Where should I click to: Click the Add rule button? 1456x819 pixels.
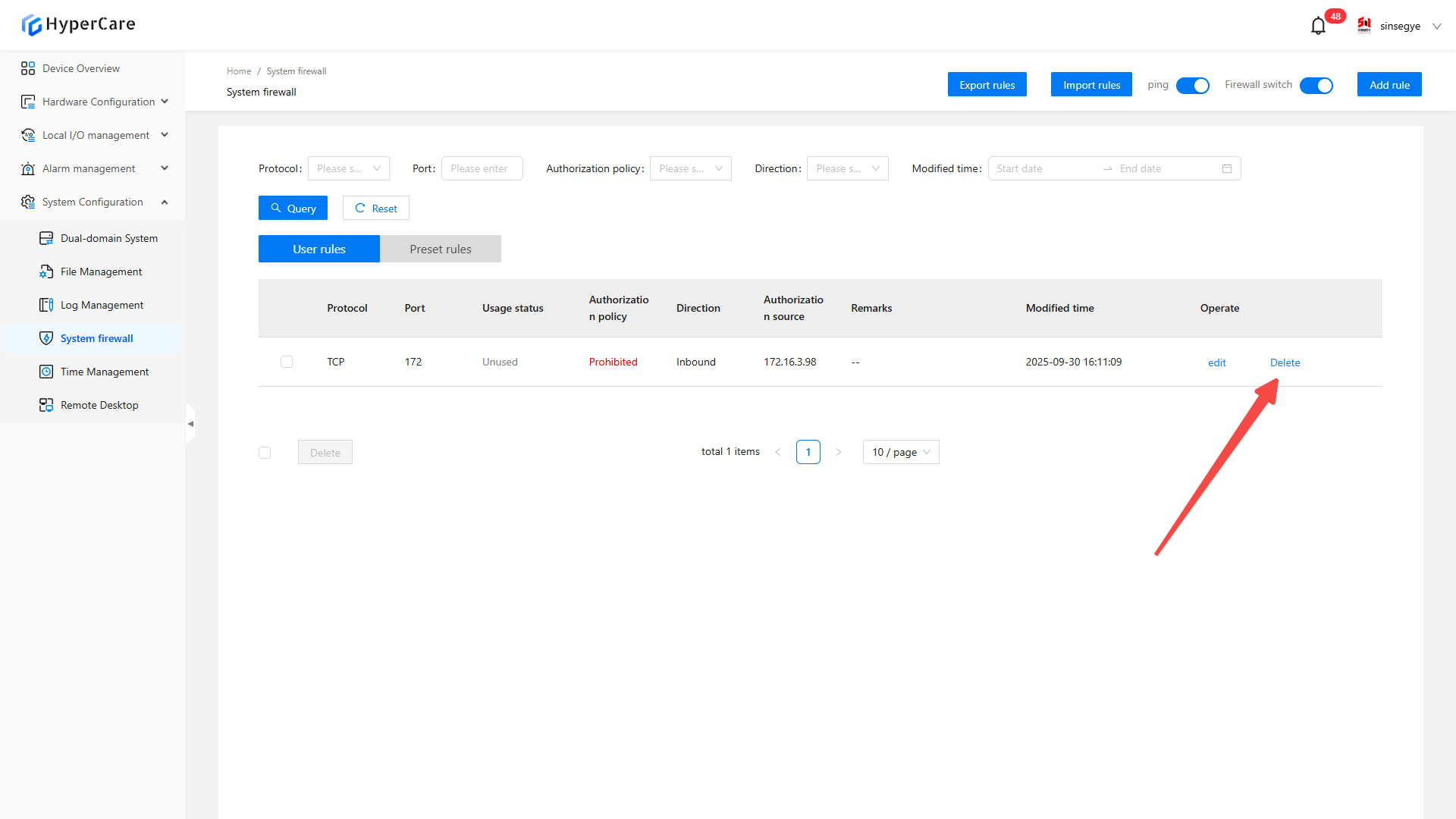1389,85
